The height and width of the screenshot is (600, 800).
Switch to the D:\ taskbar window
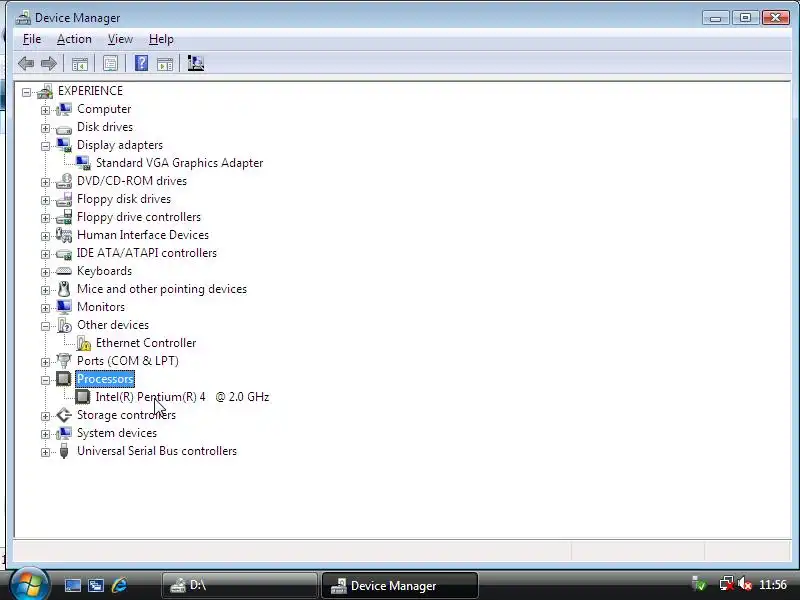(x=240, y=585)
